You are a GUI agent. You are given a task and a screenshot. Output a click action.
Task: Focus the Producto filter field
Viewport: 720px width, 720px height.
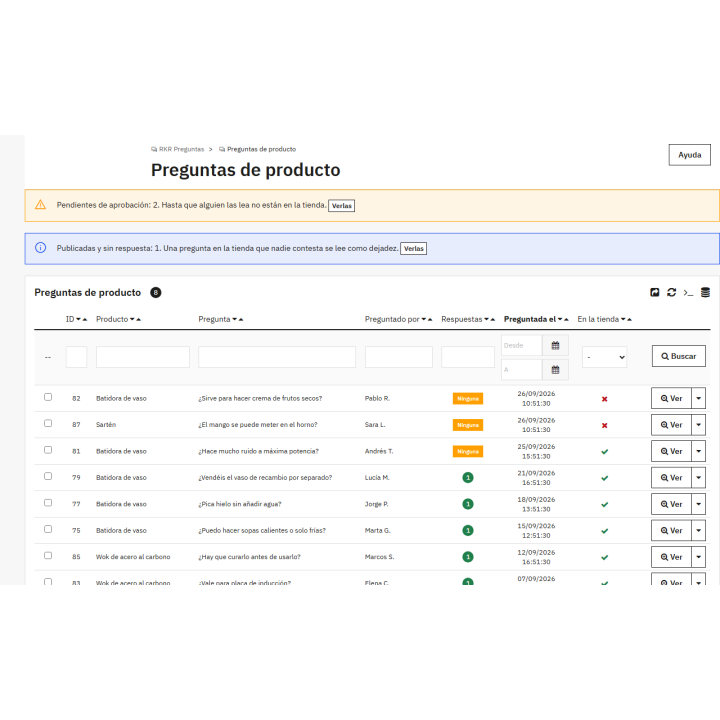click(x=143, y=357)
